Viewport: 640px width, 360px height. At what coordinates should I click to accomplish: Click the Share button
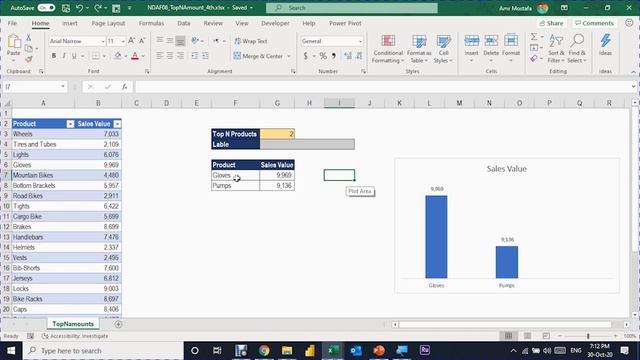tap(551, 23)
